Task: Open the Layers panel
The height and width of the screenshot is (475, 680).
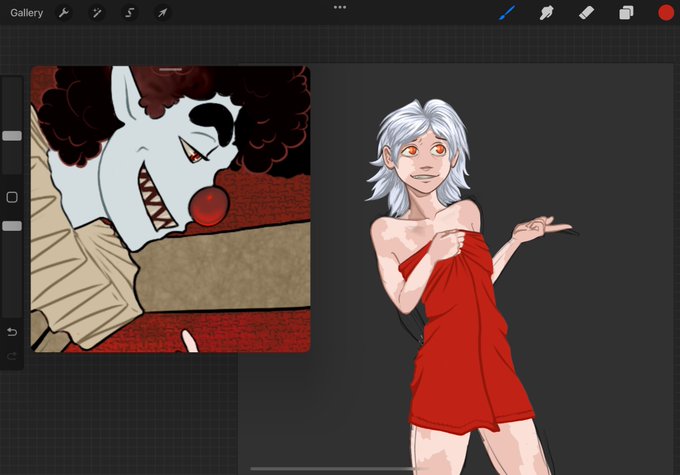Action: click(x=626, y=13)
